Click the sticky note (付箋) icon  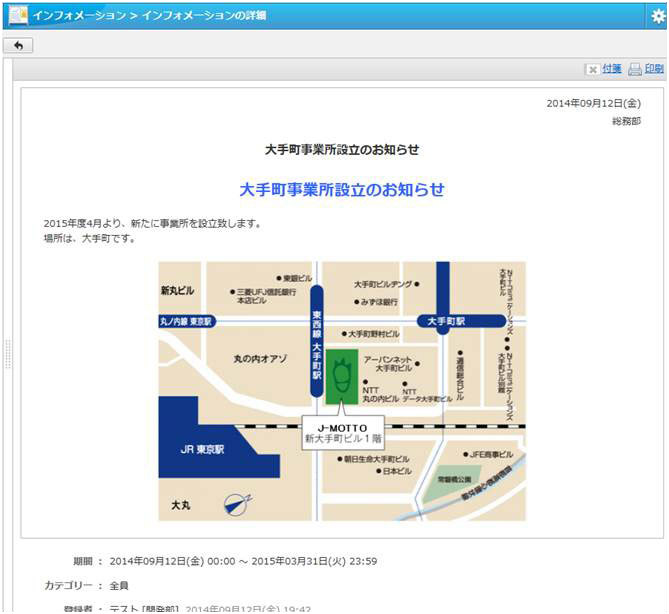point(592,69)
